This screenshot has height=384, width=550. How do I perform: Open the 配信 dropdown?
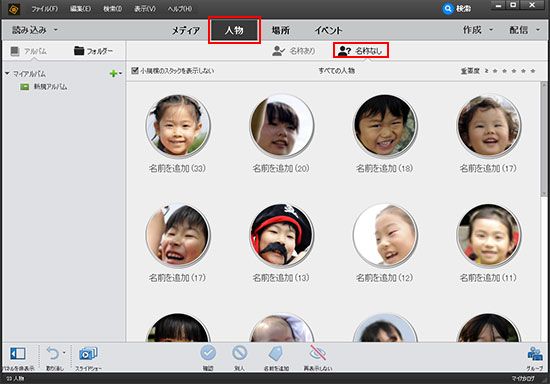click(524, 30)
